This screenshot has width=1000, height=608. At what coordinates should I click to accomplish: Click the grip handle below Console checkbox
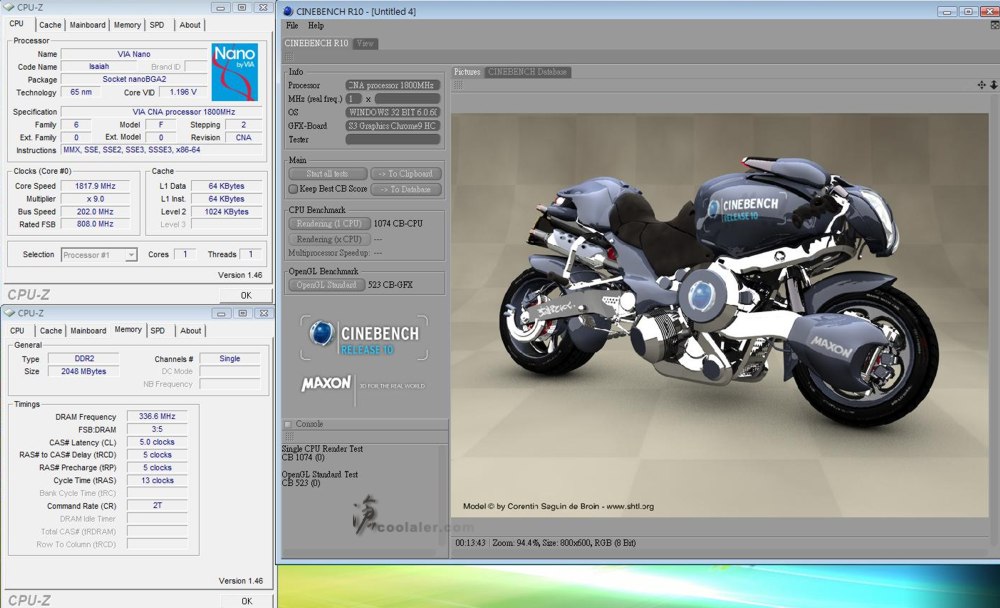[x=289, y=437]
